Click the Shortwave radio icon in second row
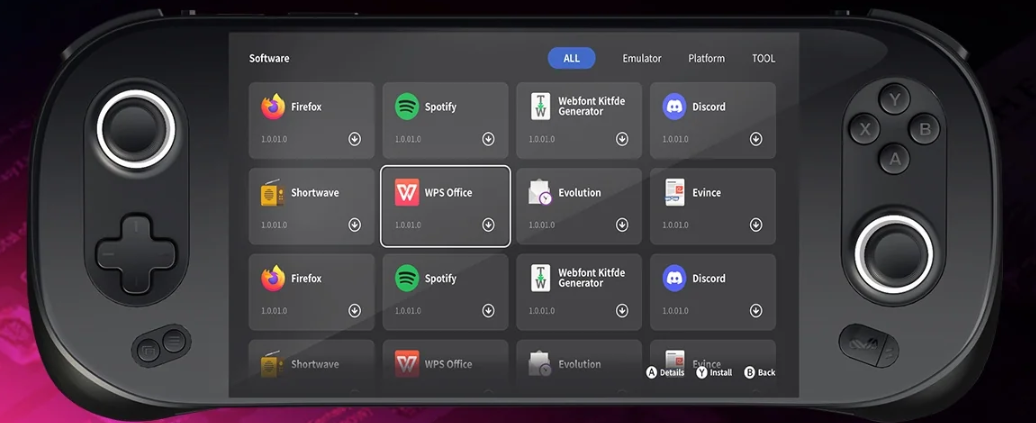Image resolution: width=1036 pixels, height=423 pixels. tap(272, 192)
